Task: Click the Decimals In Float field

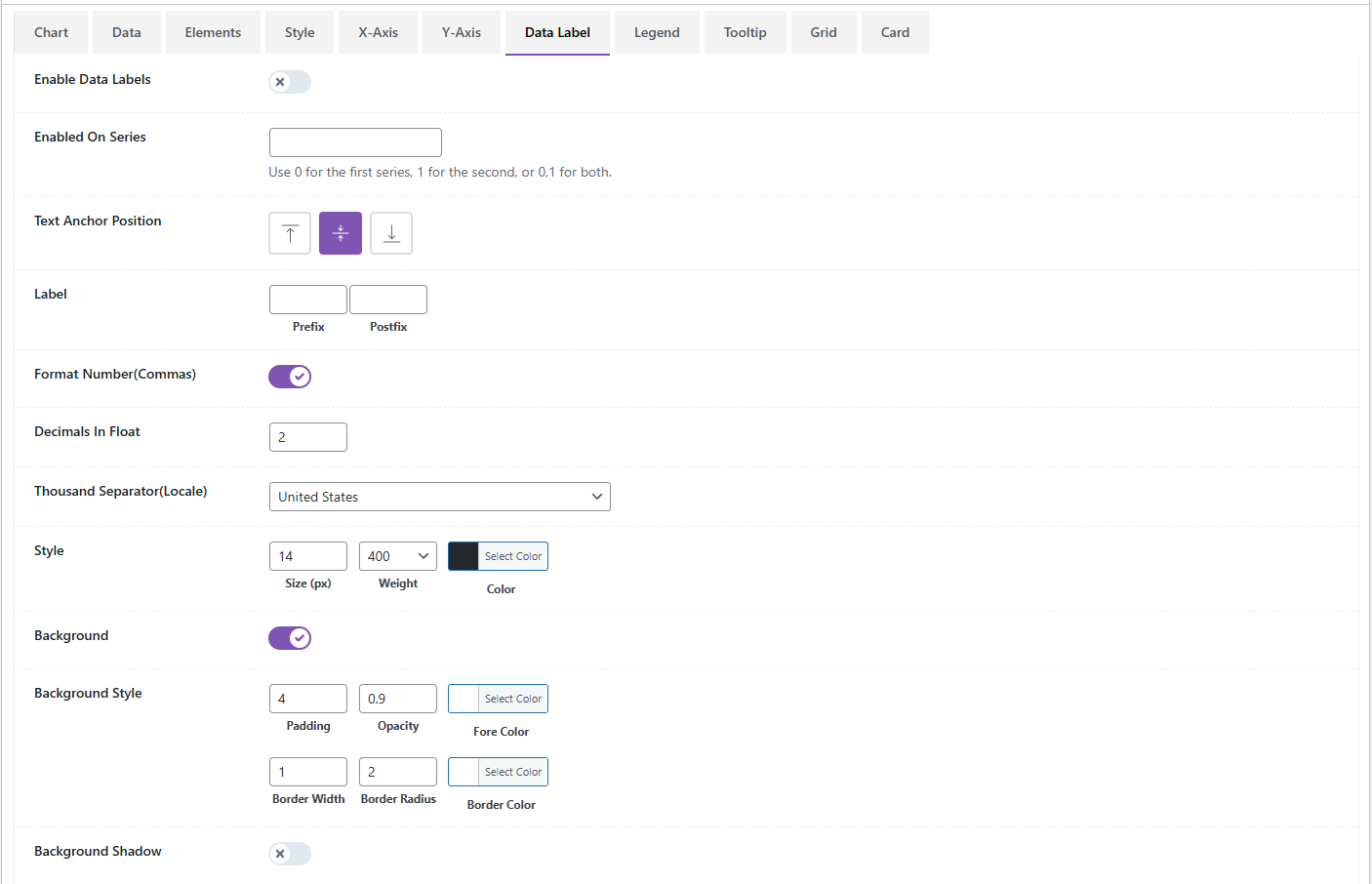Action: (x=307, y=436)
